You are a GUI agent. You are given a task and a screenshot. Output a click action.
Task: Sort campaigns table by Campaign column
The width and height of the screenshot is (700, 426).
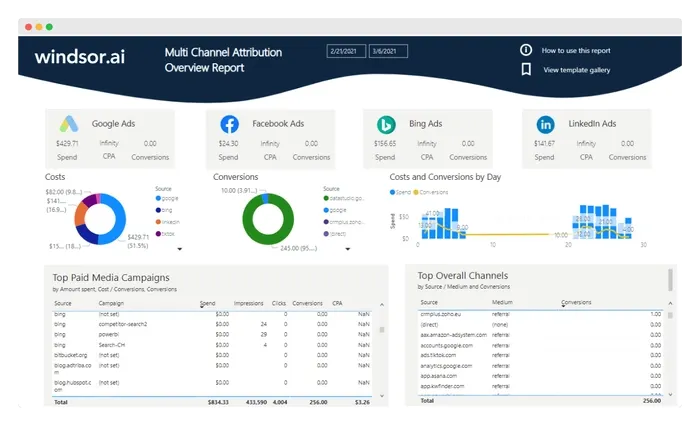[x=111, y=303]
